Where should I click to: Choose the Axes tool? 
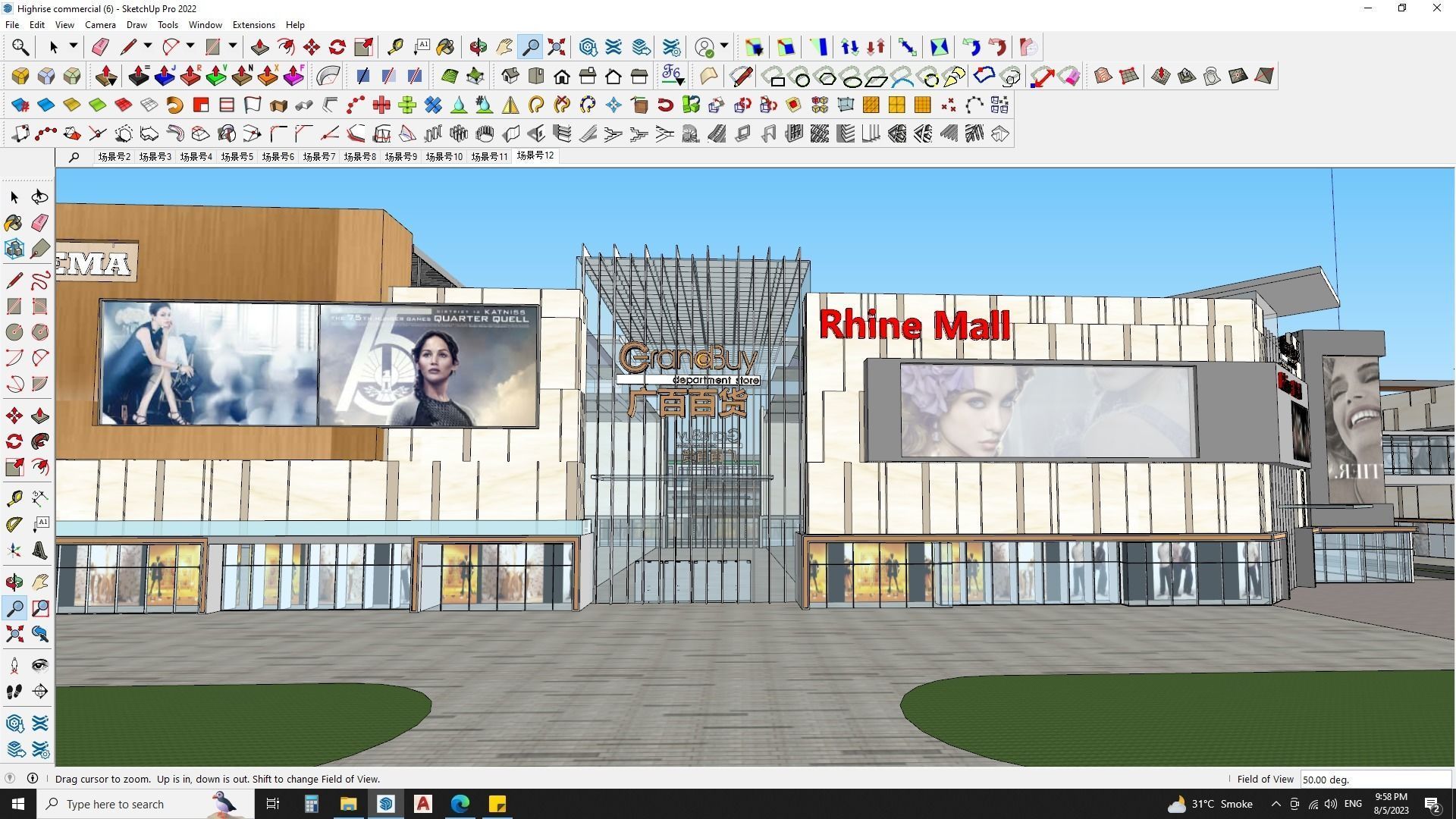pyautogui.click(x=14, y=551)
